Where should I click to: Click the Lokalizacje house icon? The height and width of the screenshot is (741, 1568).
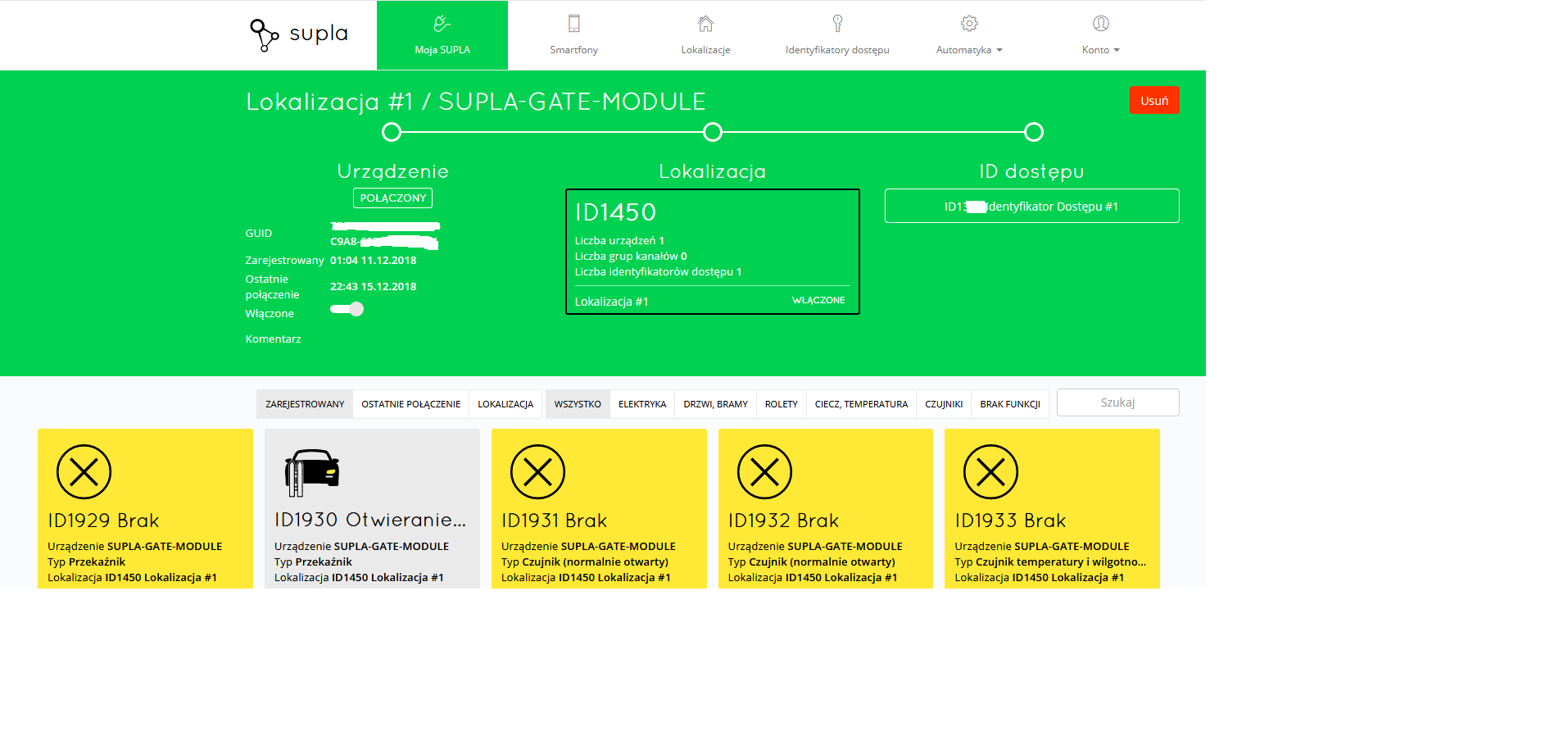click(705, 24)
